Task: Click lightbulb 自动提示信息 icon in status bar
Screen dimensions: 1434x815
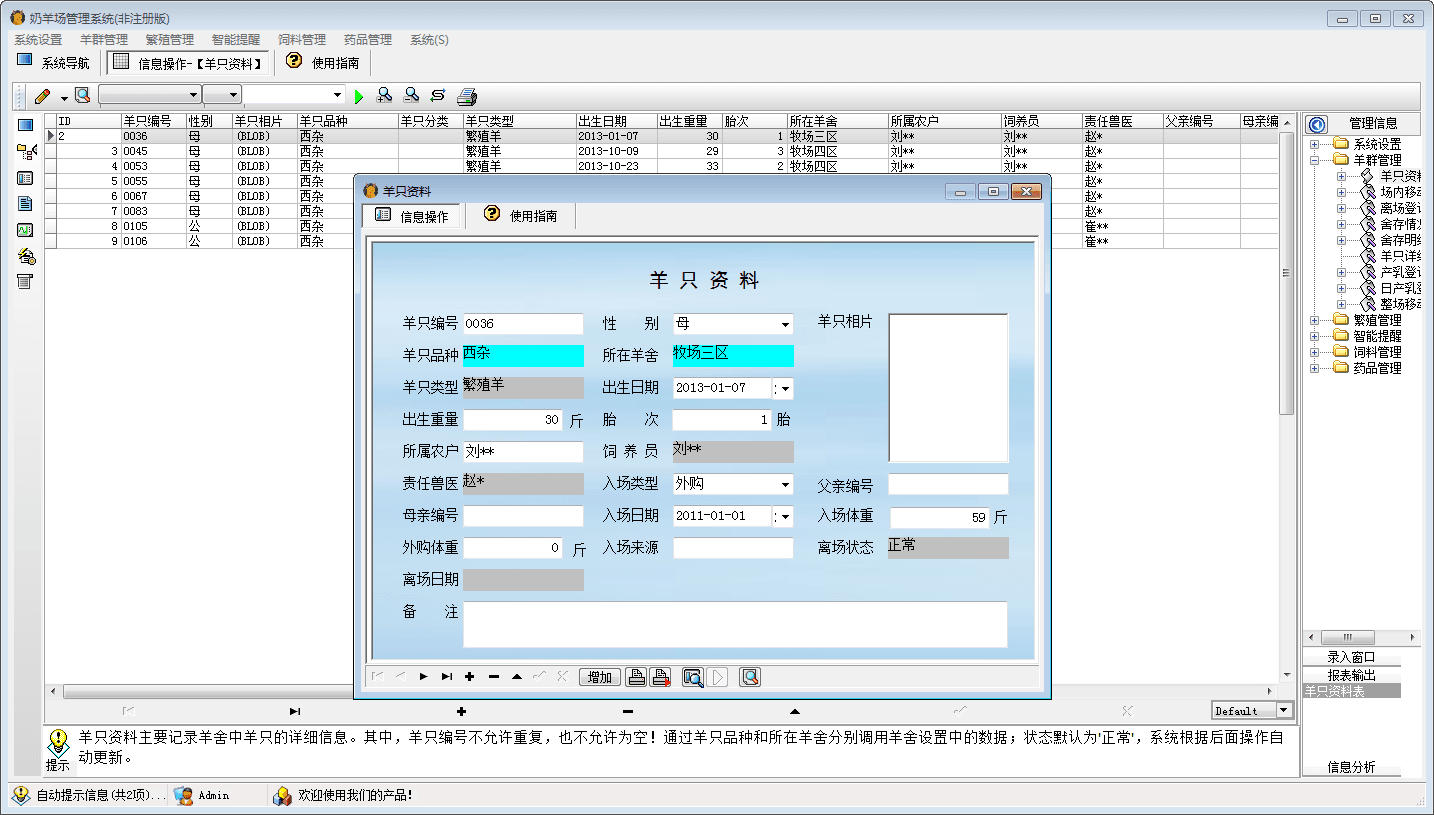Action: (21, 795)
